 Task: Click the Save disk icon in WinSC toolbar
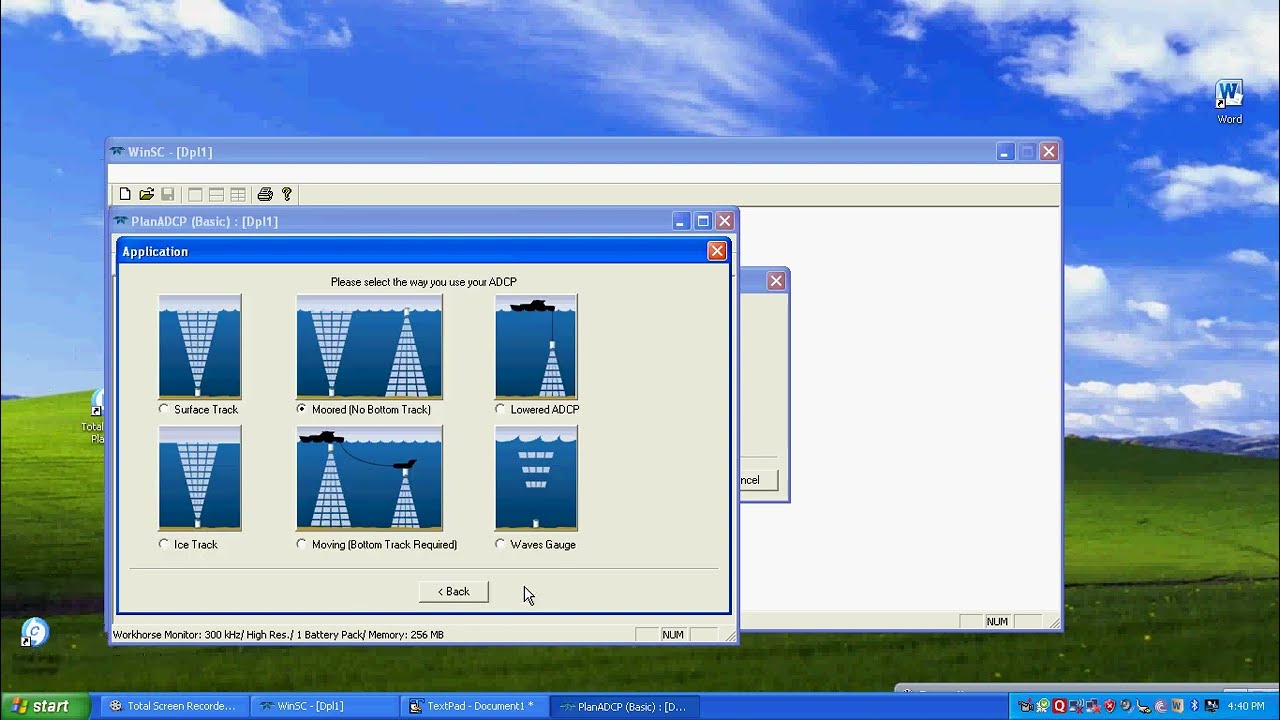point(167,194)
